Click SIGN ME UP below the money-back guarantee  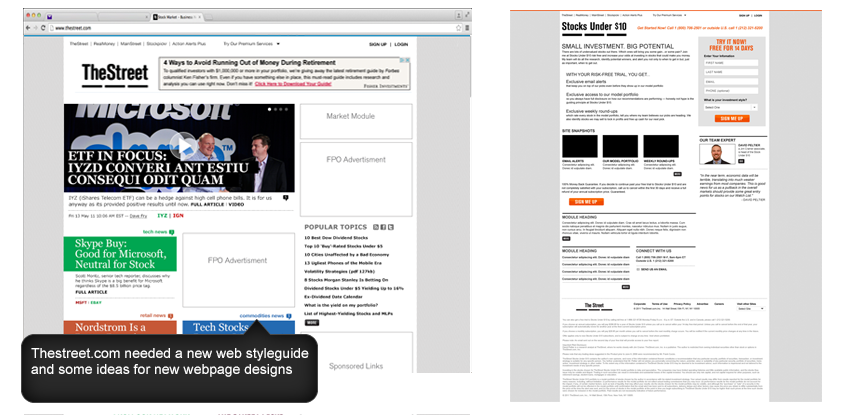click(x=586, y=202)
